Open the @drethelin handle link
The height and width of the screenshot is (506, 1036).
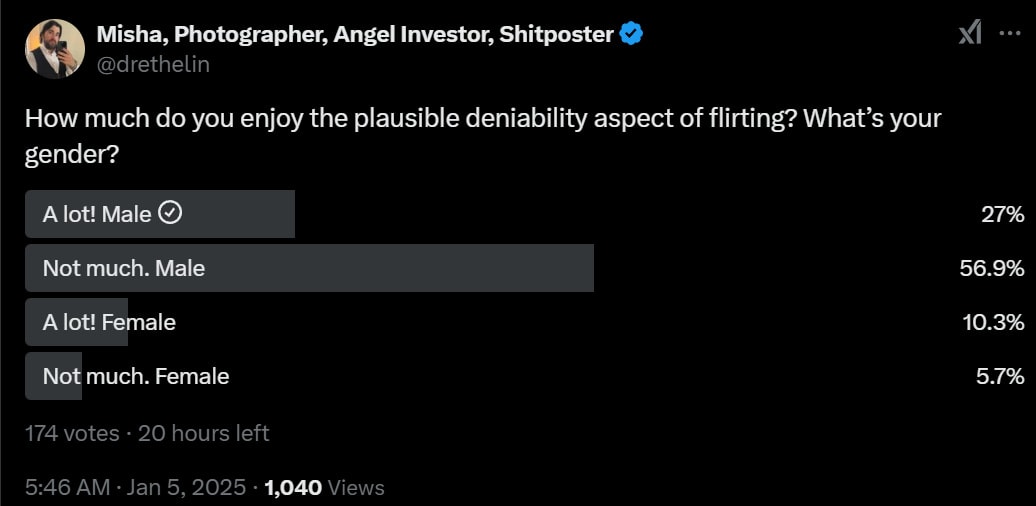tap(153, 64)
